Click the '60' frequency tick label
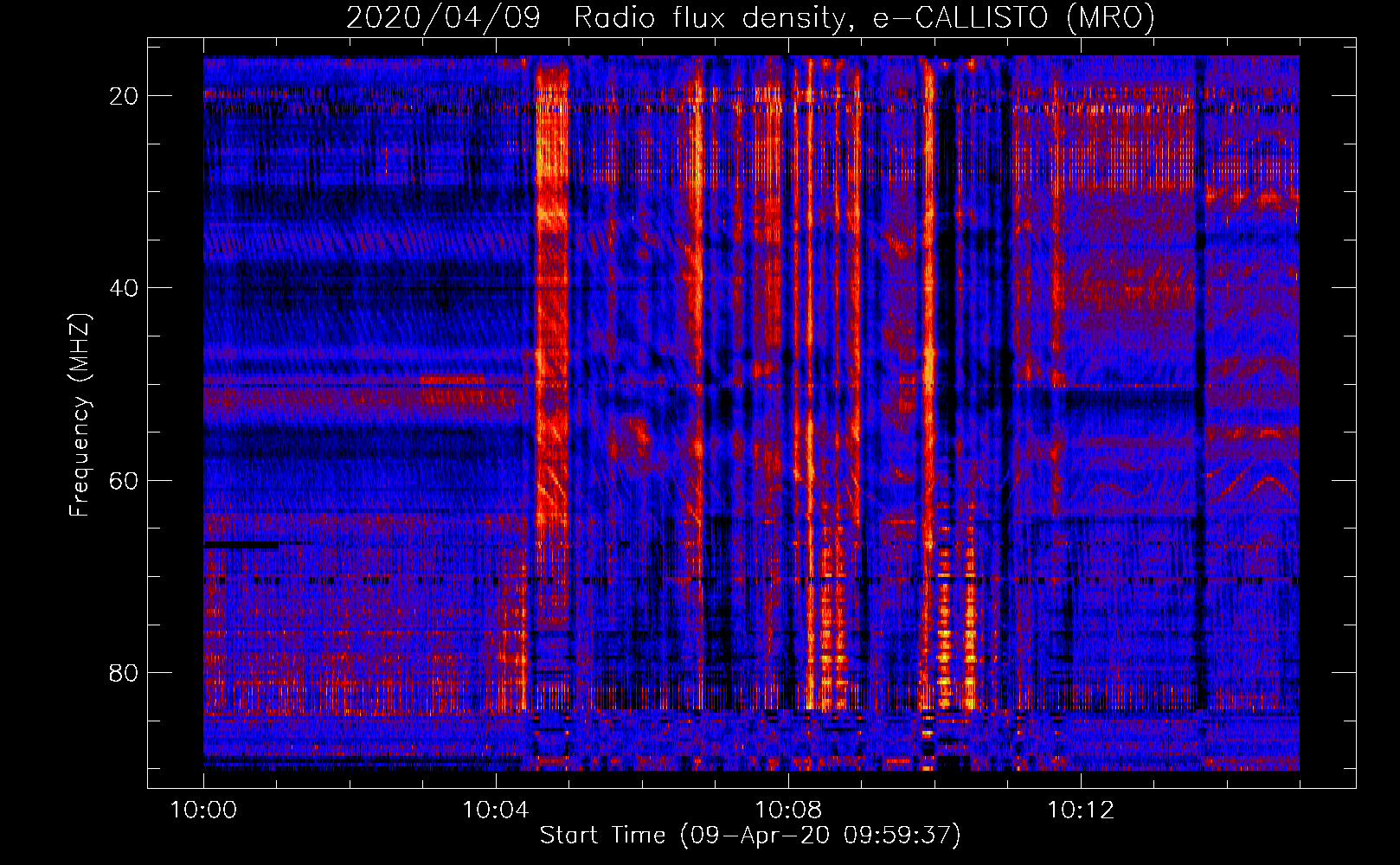 click(x=124, y=480)
